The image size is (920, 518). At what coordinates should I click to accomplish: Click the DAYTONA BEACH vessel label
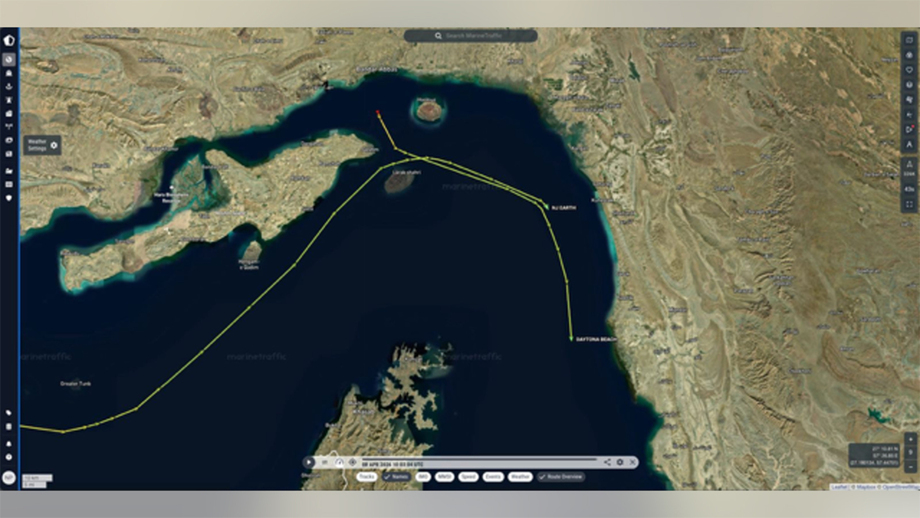(594, 340)
